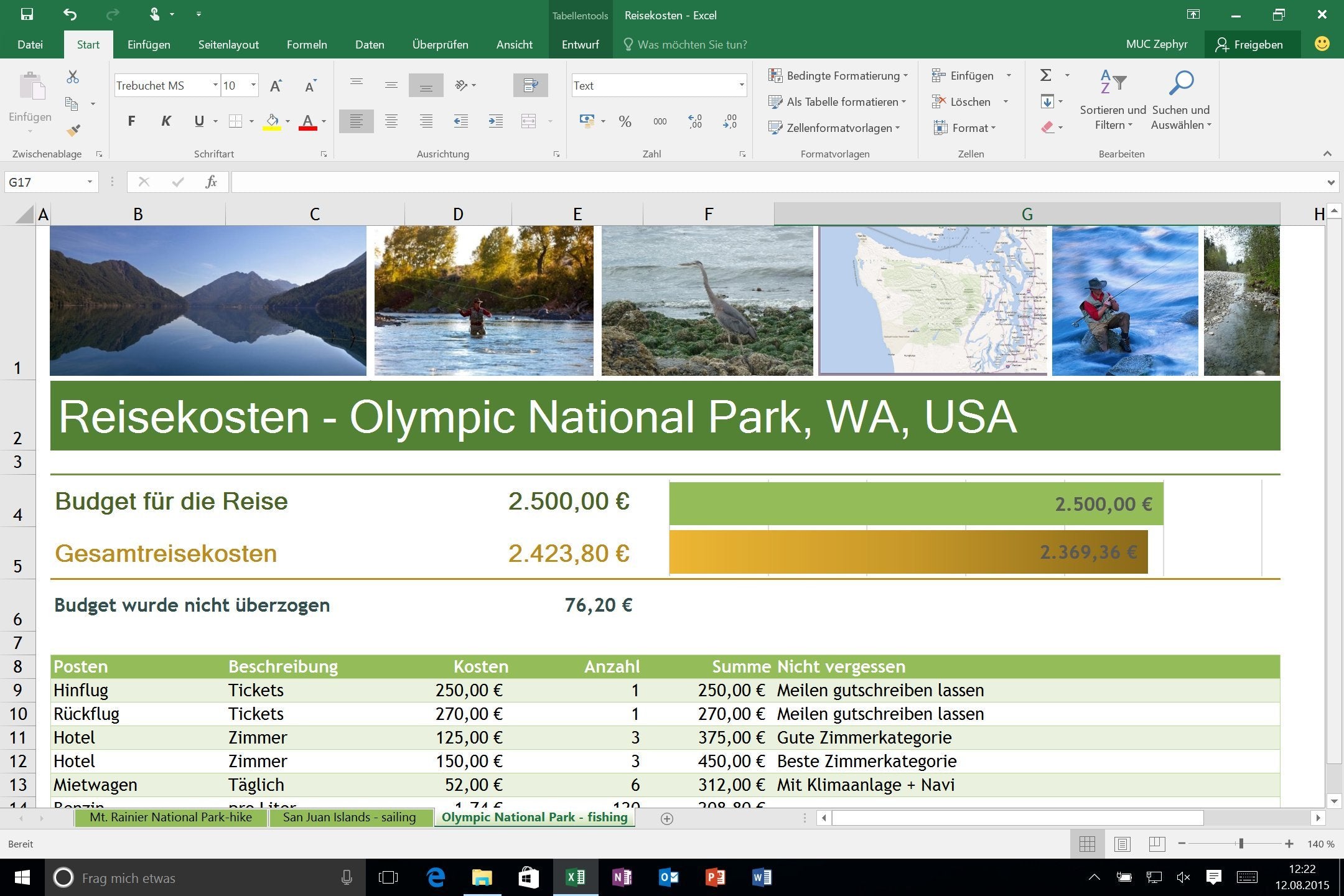The width and height of the screenshot is (1344, 896).
Task: Remove a decimal place
Action: [x=730, y=121]
